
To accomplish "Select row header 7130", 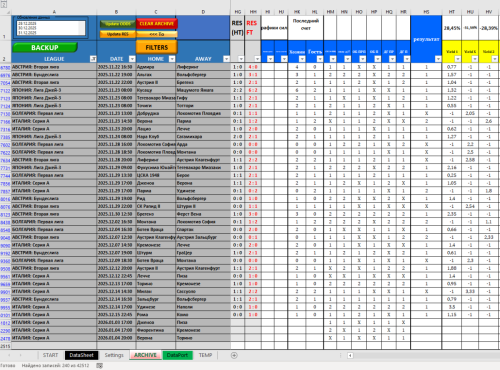I will (x=5, y=114).
